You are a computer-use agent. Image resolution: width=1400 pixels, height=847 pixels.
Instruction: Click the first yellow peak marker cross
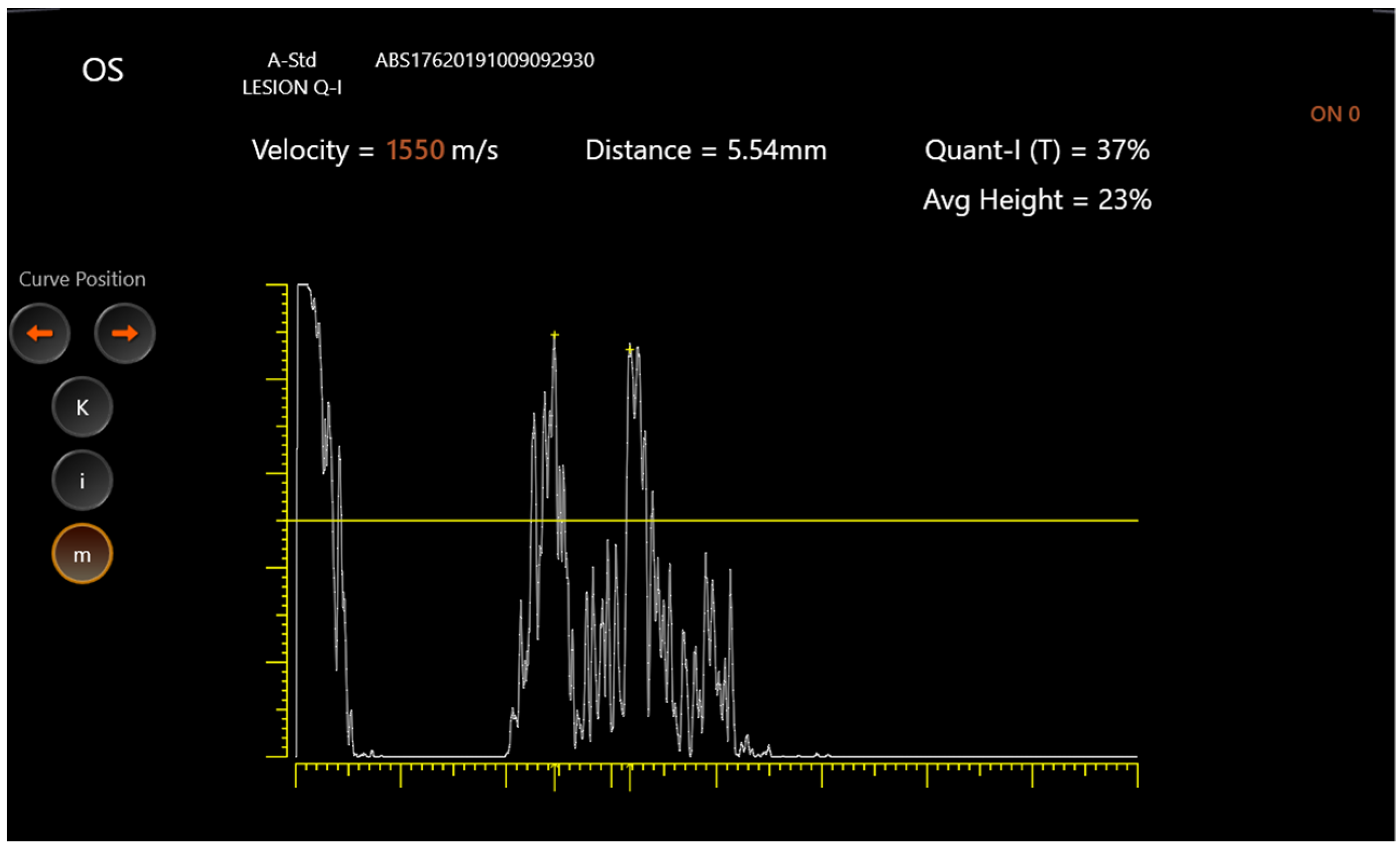click(x=554, y=335)
